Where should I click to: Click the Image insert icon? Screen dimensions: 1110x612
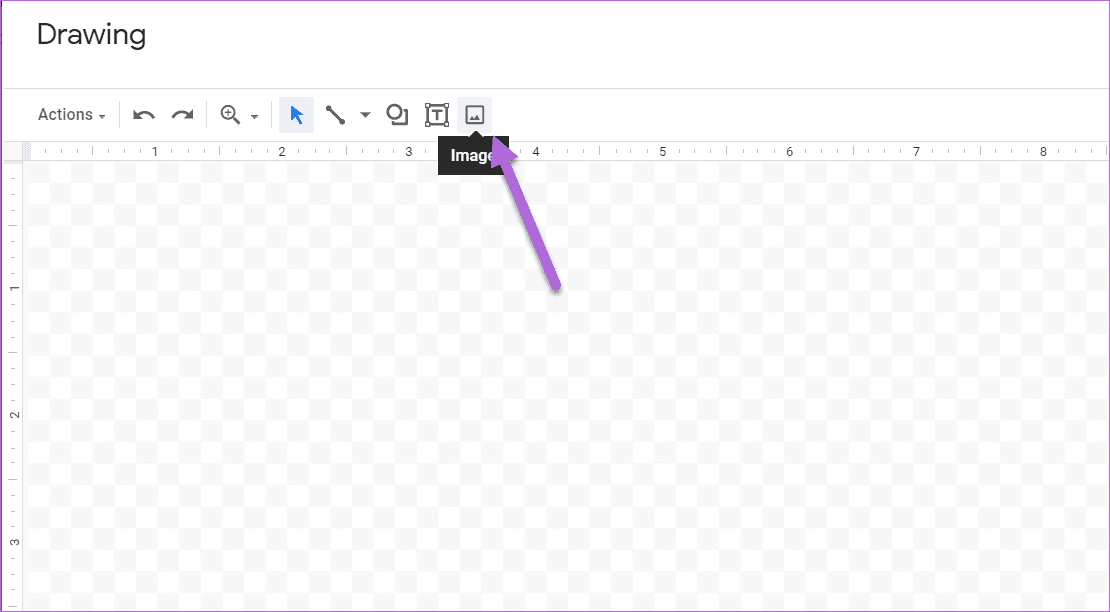coord(474,114)
